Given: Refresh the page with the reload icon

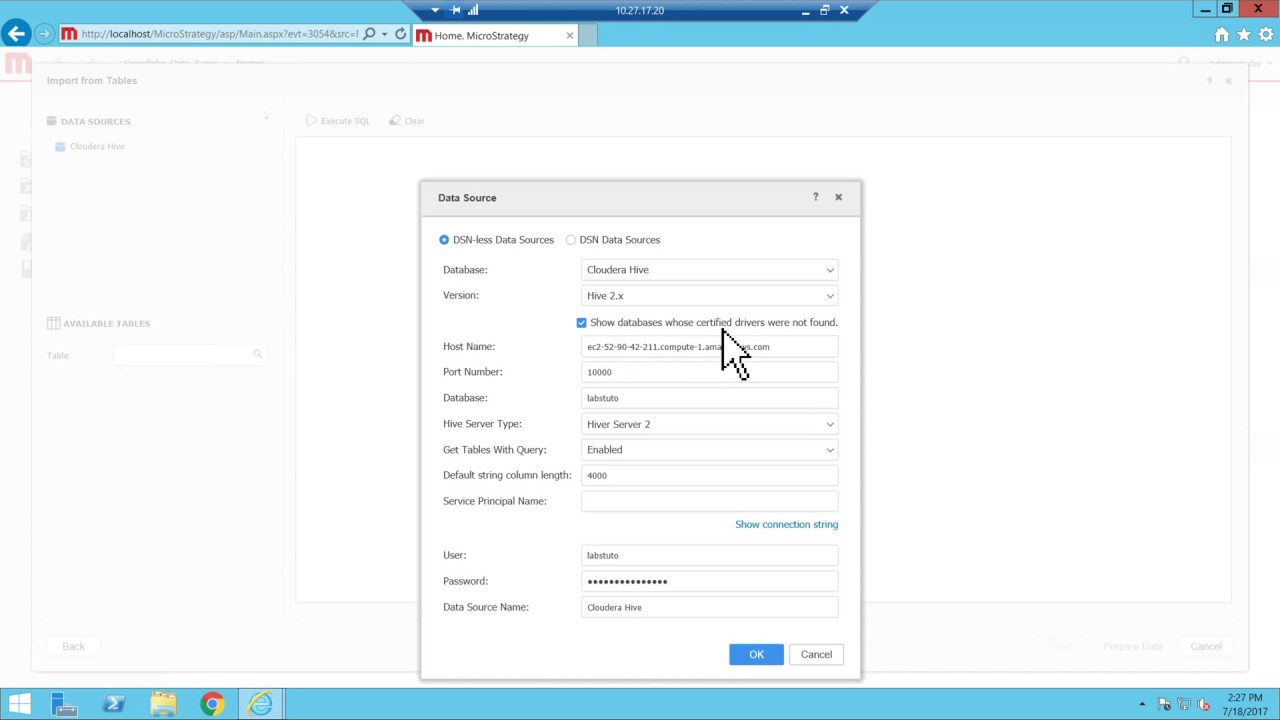Looking at the screenshot, I should 401,34.
